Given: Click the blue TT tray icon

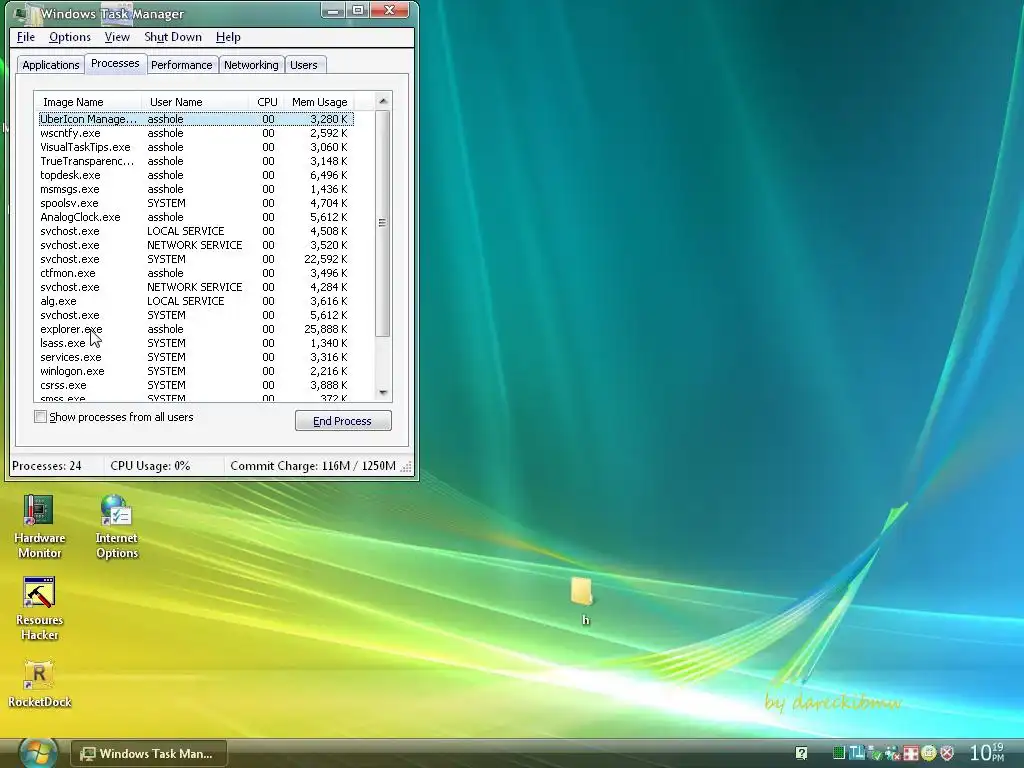Looking at the screenshot, I should click(857, 752).
